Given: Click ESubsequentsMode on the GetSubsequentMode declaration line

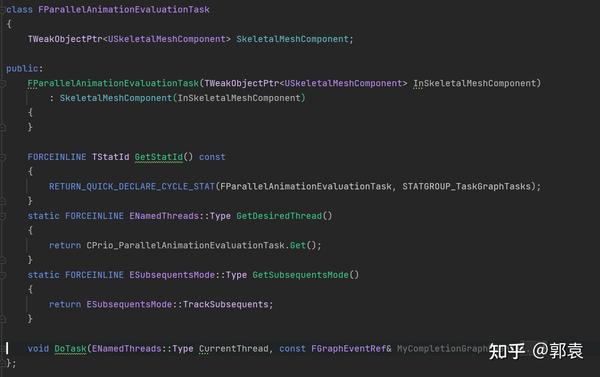Looking at the screenshot, I should click(x=172, y=275).
